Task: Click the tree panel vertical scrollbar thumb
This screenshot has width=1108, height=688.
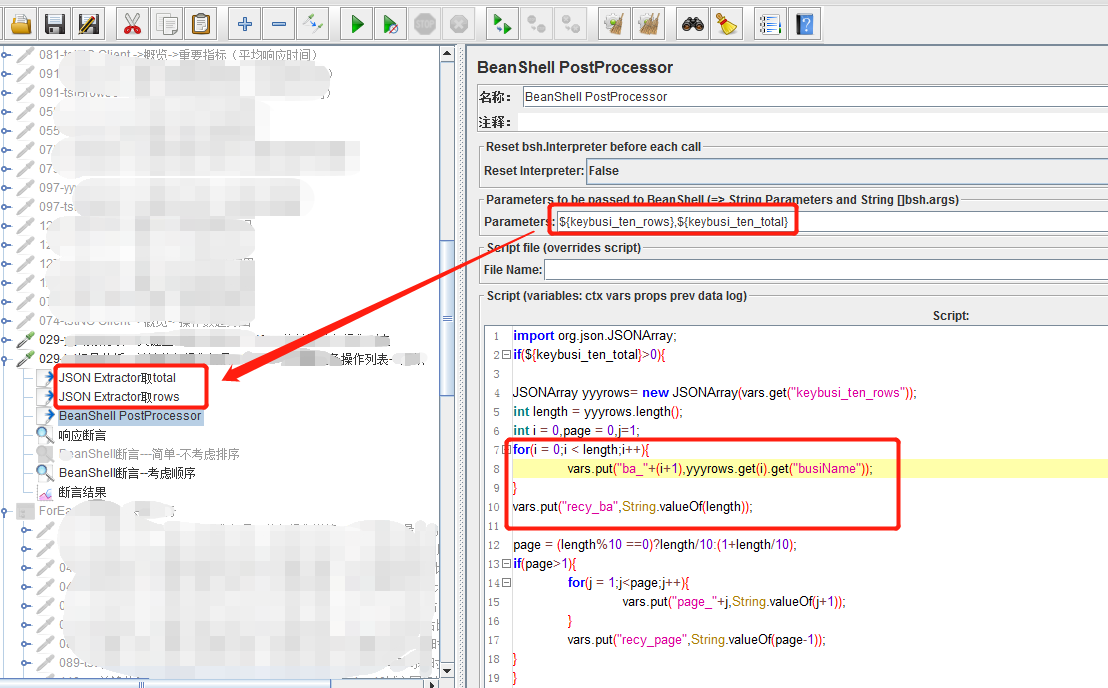Action: pyautogui.click(x=447, y=319)
